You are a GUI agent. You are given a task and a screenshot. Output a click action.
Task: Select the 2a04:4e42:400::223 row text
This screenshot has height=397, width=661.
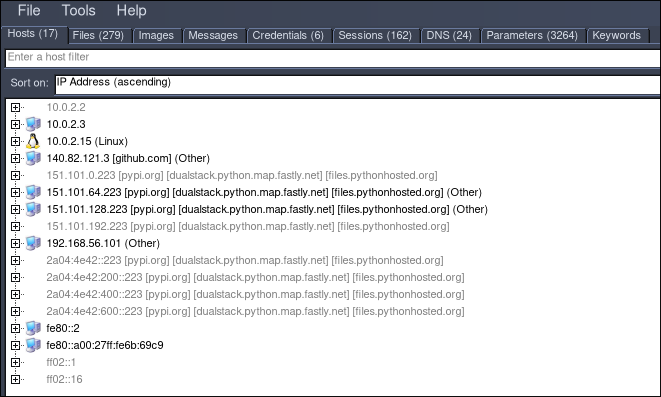(255, 294)
